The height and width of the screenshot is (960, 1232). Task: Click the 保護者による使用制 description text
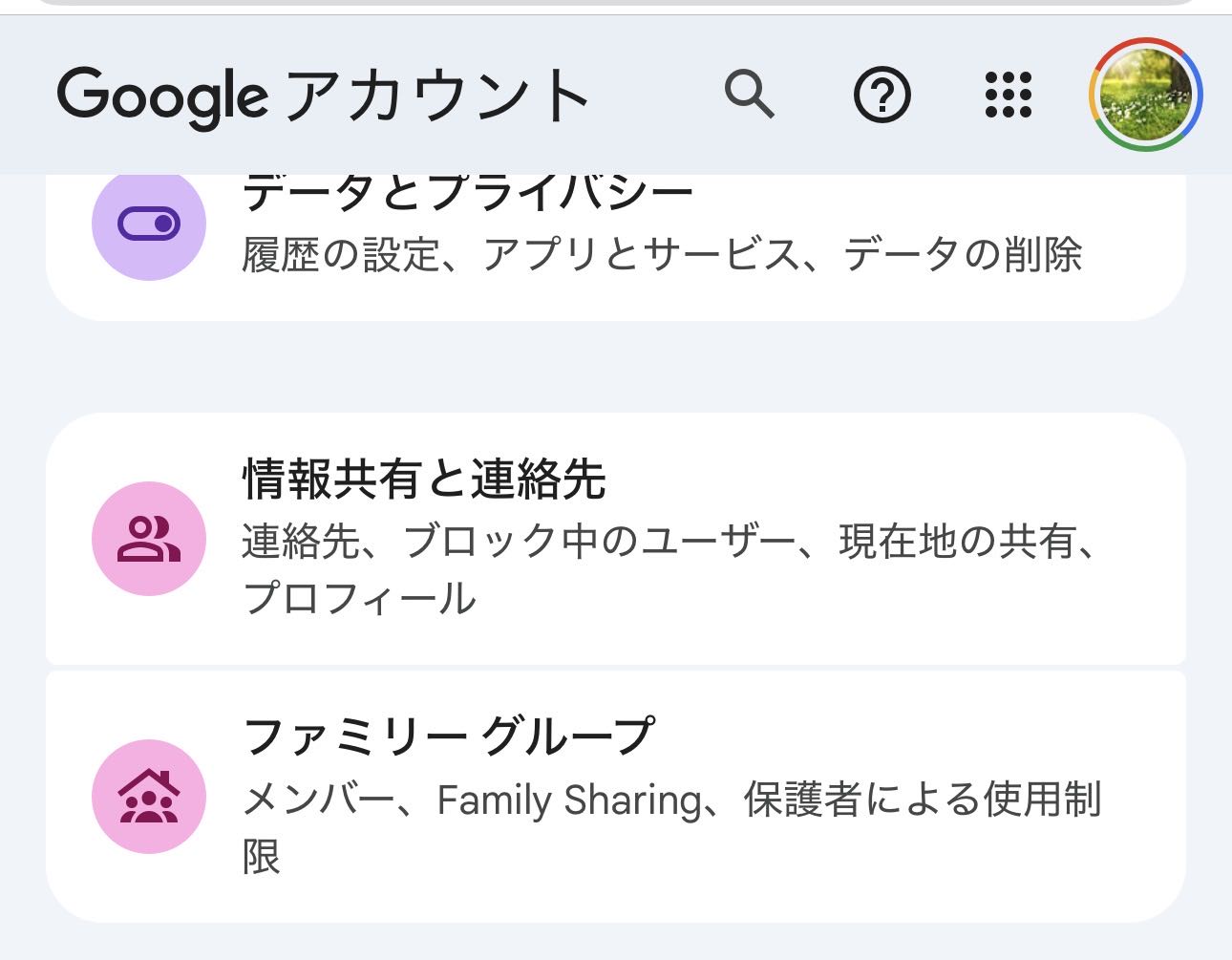coord(923,800)
